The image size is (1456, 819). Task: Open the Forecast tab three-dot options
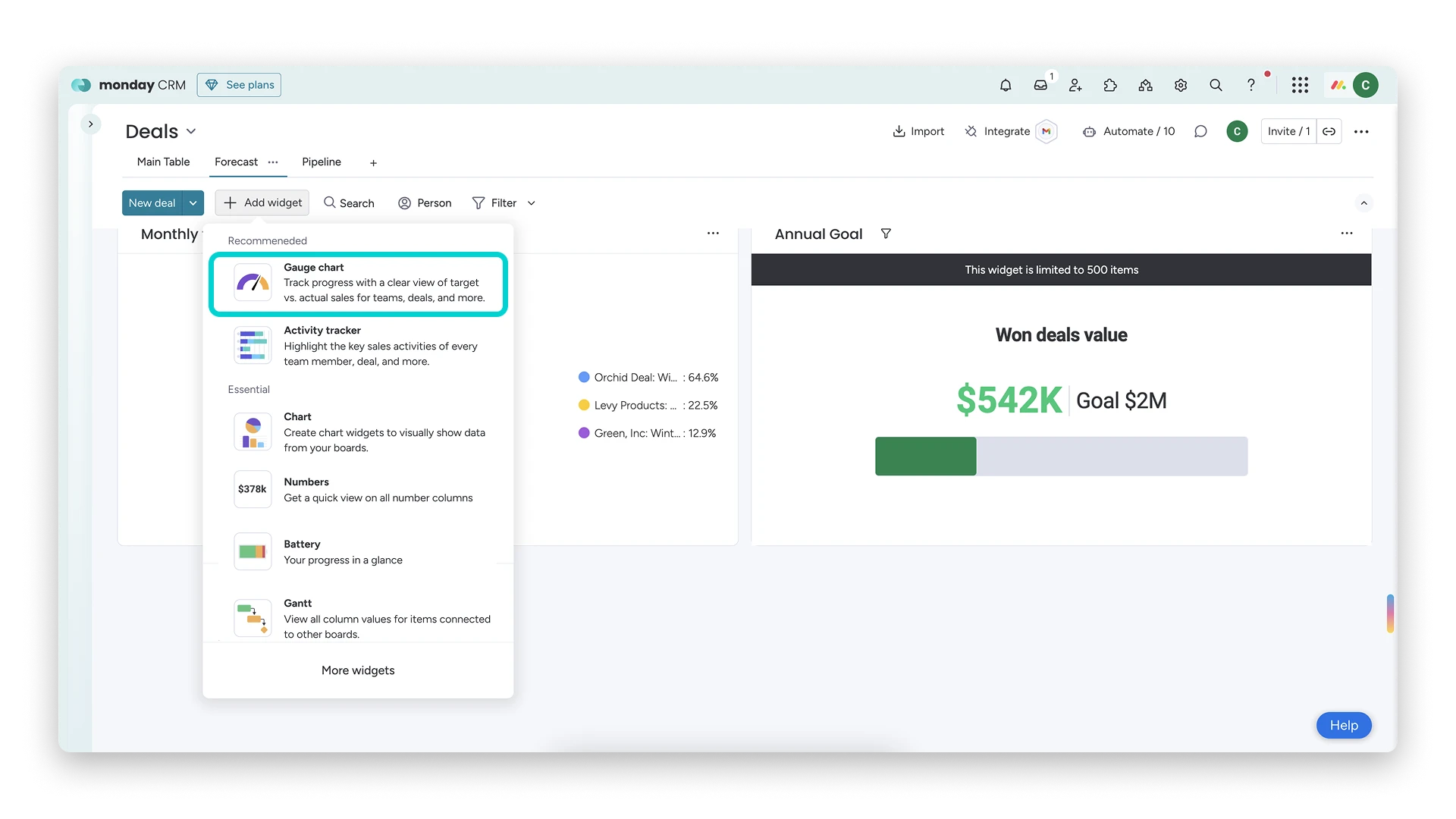[273, 162]
